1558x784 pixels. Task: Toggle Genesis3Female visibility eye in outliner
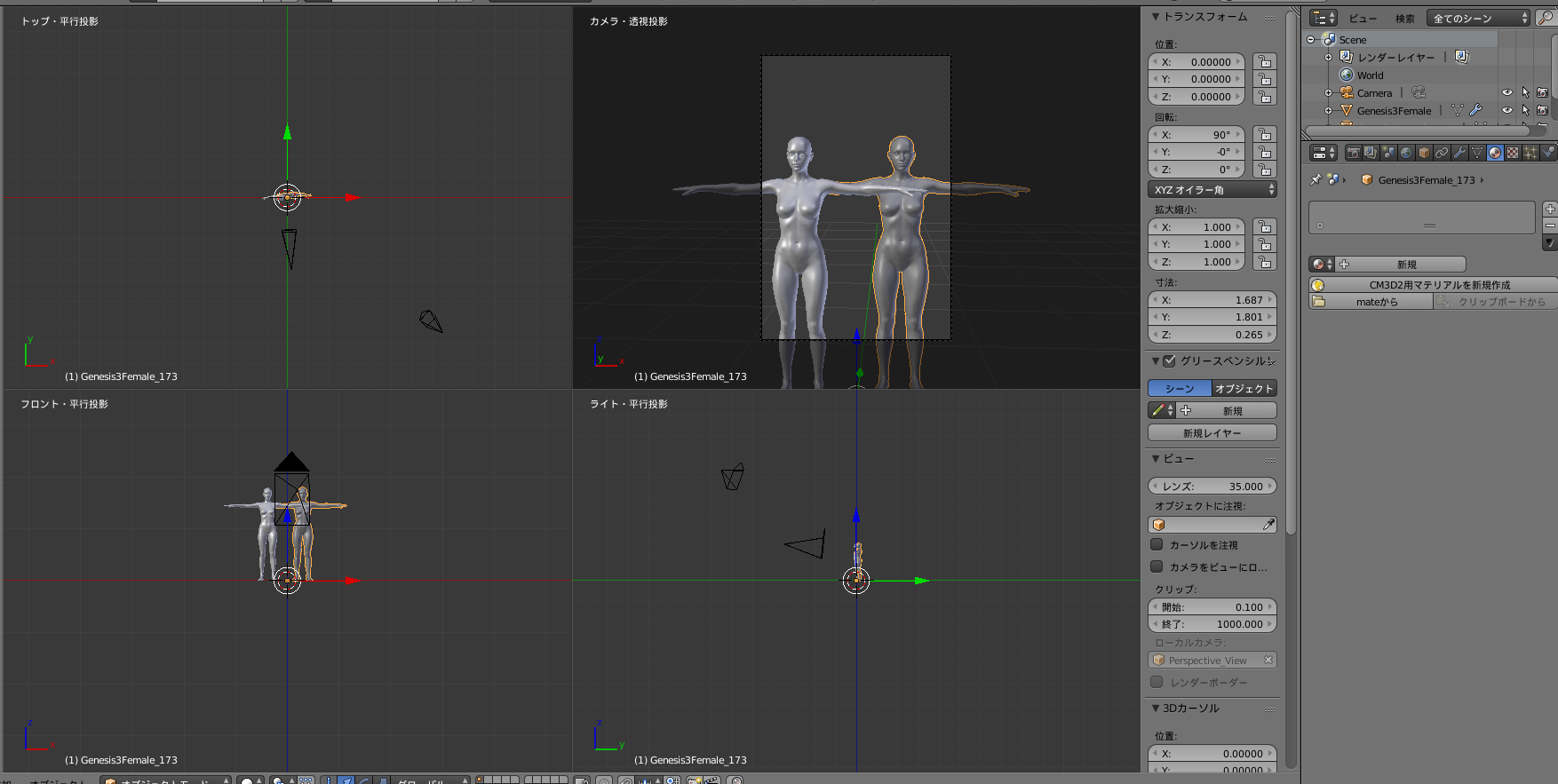pos(1507,110)
